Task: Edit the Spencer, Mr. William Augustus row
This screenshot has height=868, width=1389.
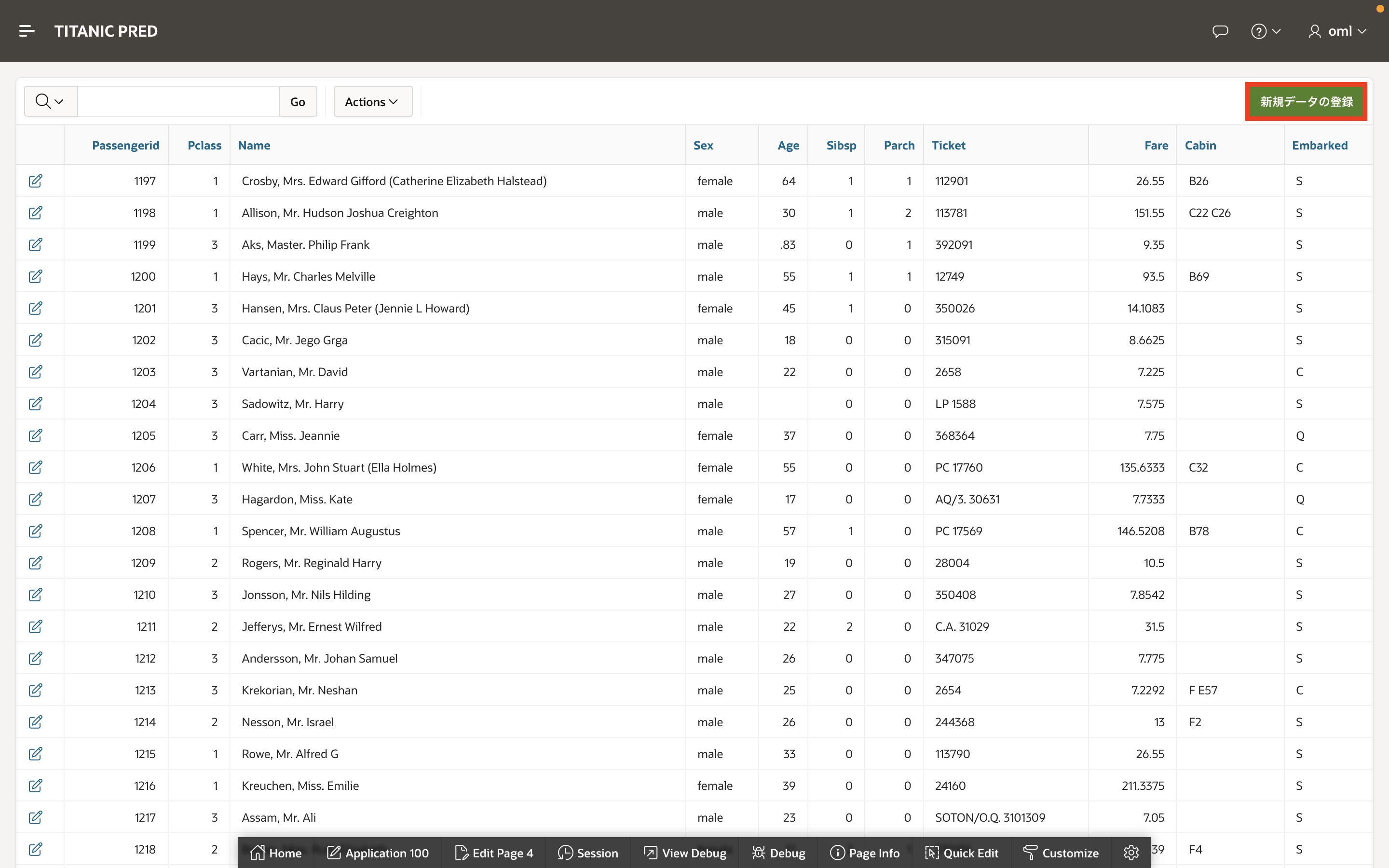Action: pos(36,531)
